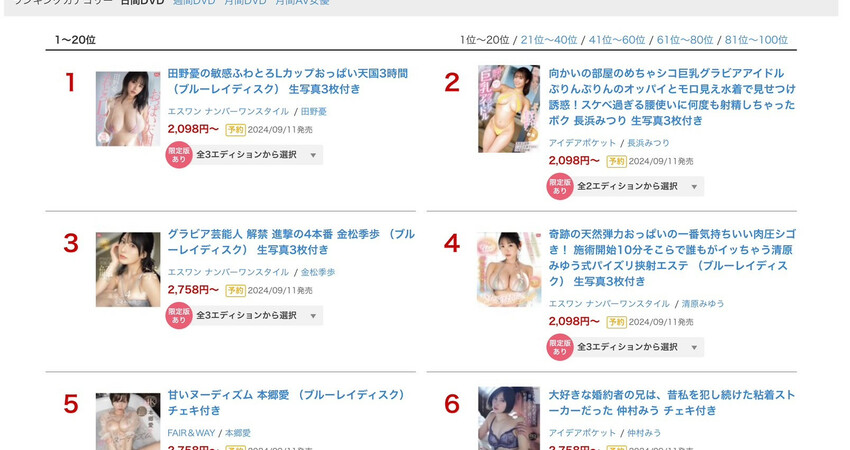Go to the 41位〜60位 ranking page
The width and height of the screenshot is (850, 450).
617,40
